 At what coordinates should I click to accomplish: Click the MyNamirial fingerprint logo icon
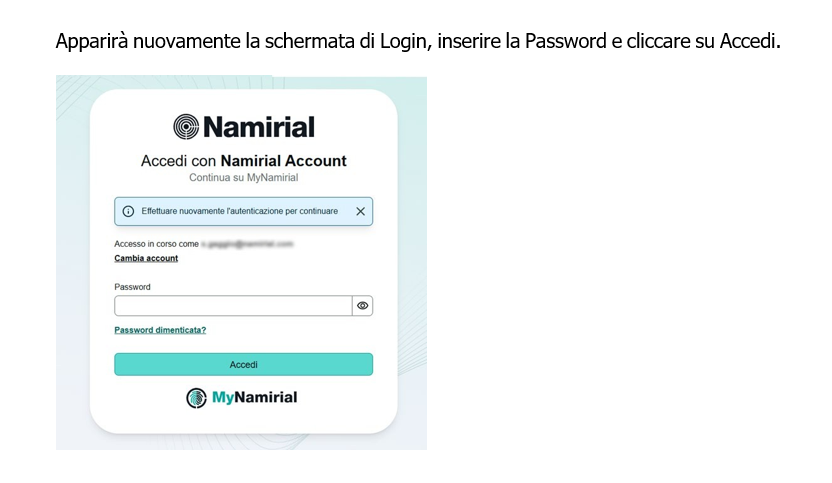(x=196, y=398)
